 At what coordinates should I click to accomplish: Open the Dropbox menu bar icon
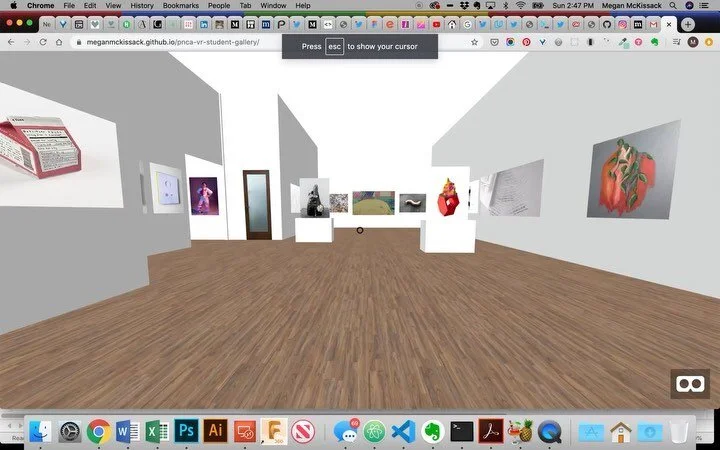pyautogui.click(x=464, y=6)
